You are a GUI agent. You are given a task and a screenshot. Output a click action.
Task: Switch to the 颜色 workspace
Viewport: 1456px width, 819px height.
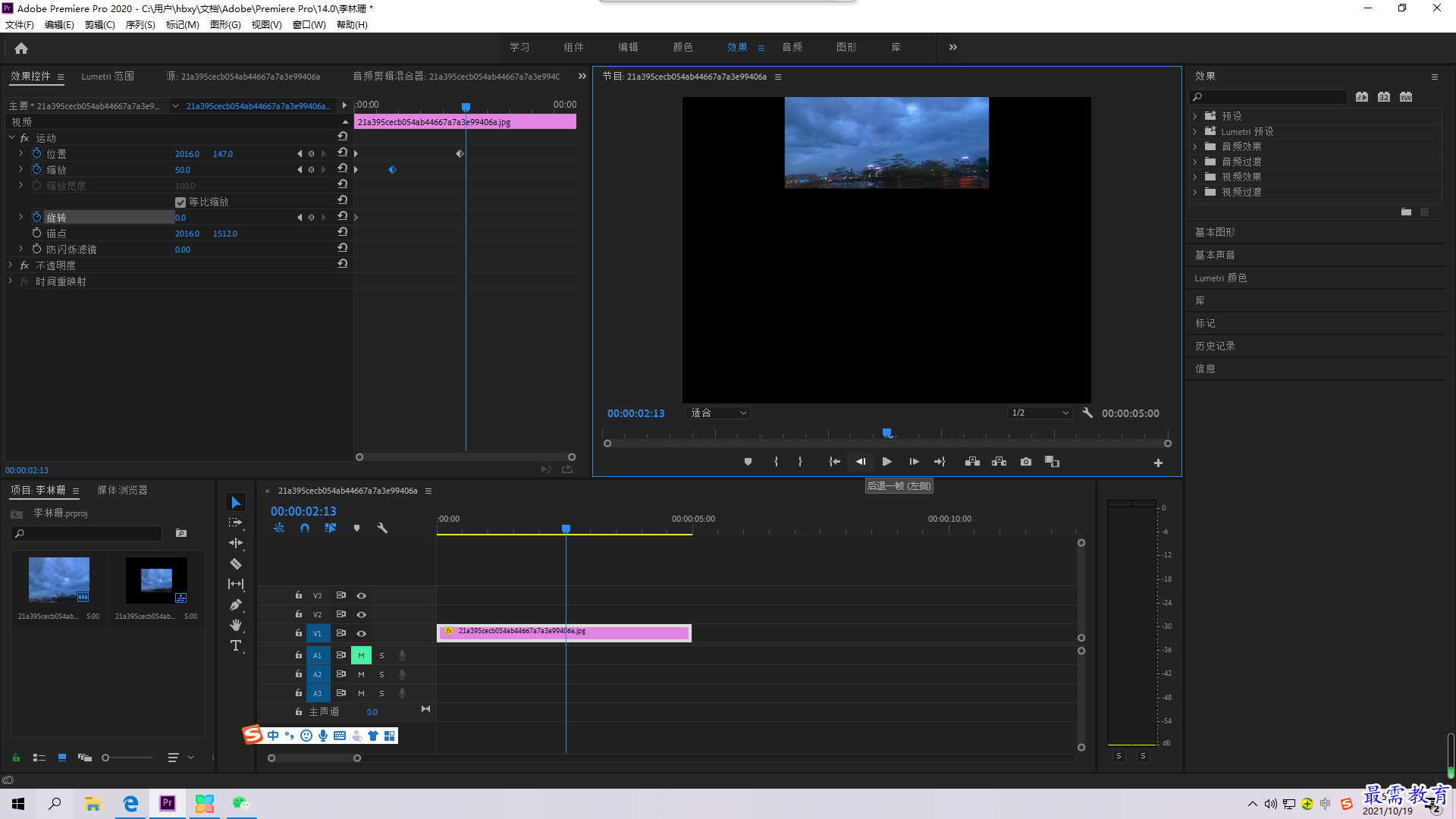tap(682, 47)
